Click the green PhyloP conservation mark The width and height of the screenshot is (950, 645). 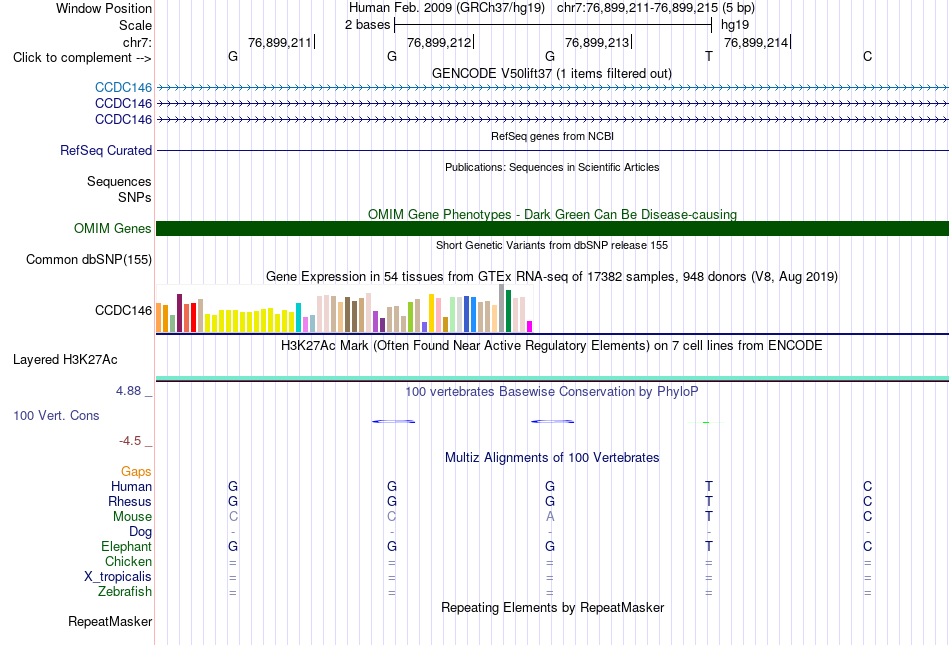tap(706, 422)
